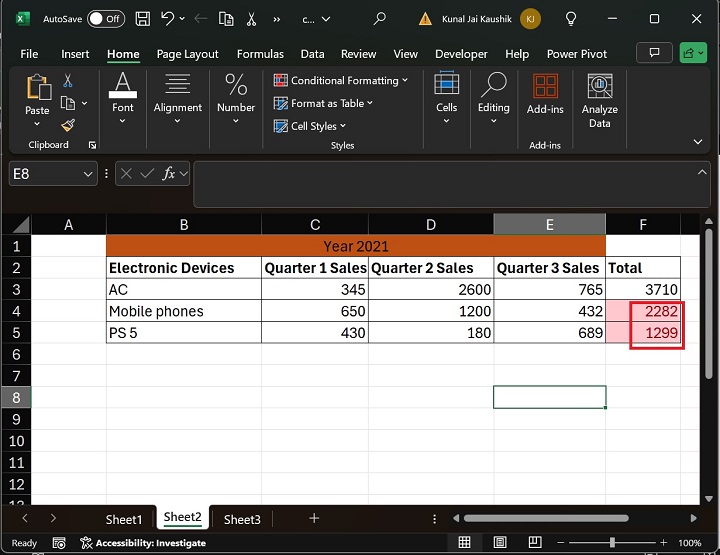
Task: Open the Name Box dropdown arrow
Action: [x=88, y=174]
